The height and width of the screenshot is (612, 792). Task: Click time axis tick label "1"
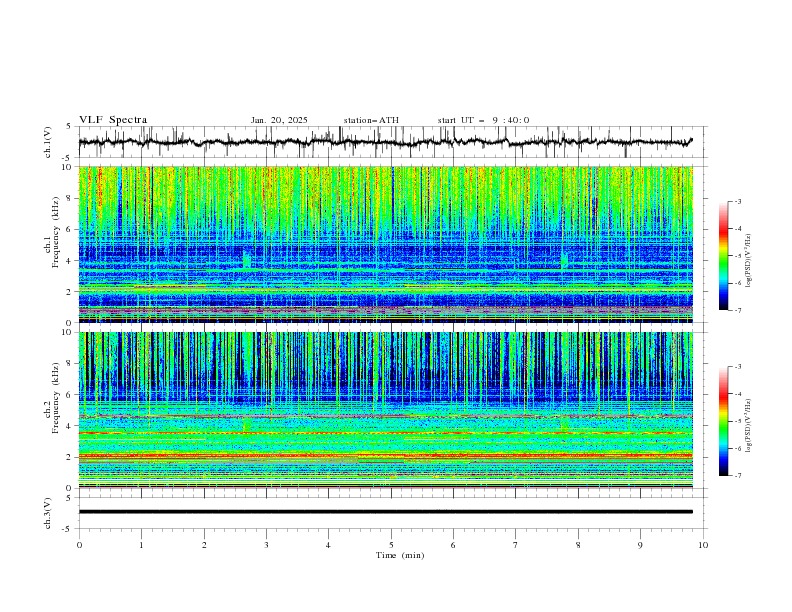141,545
